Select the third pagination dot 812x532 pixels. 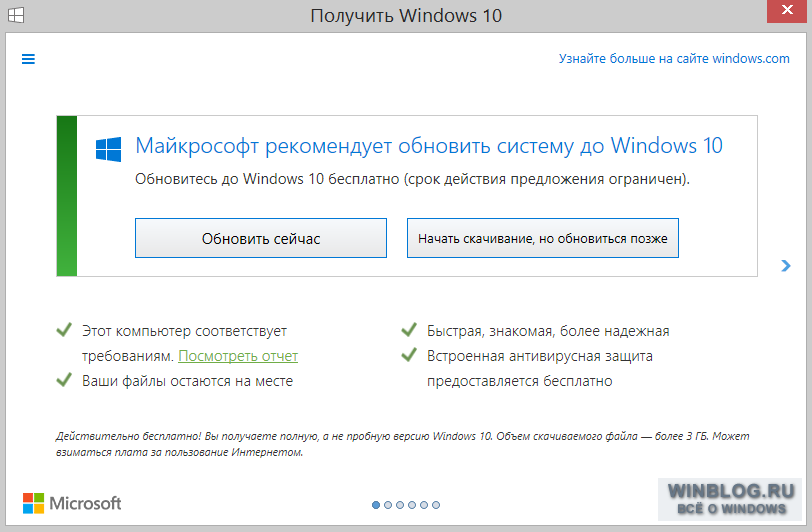coord(400,505)
